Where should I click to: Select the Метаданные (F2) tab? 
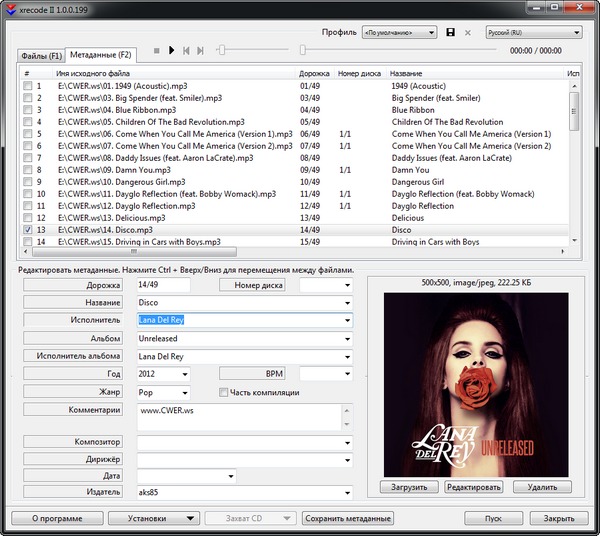pyautogui.click(x=102, y=54)
